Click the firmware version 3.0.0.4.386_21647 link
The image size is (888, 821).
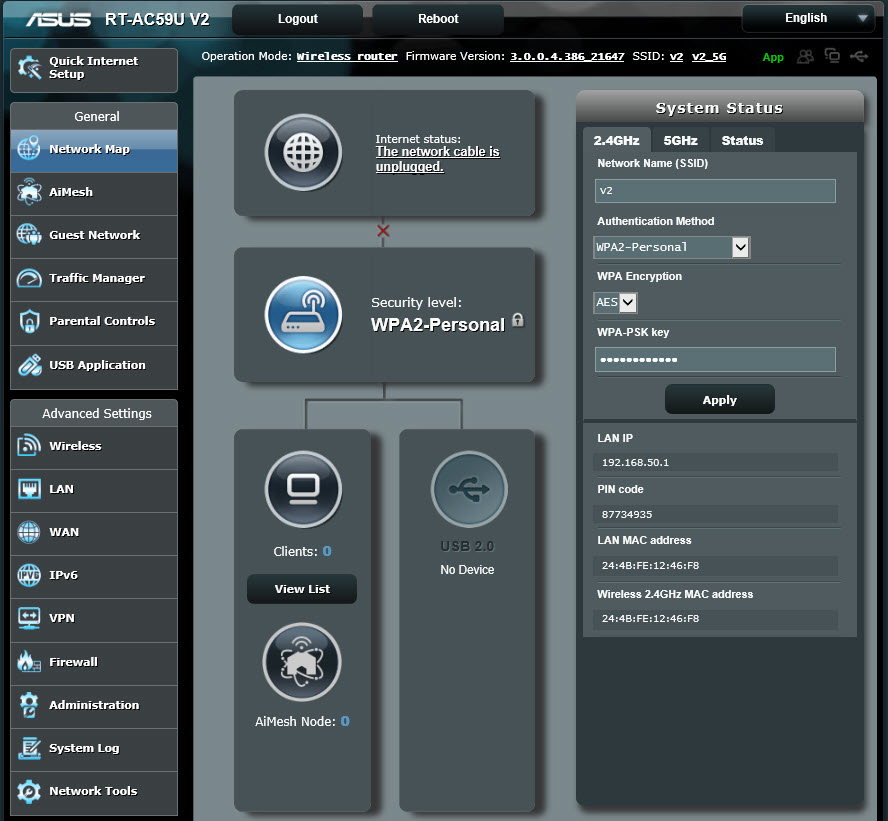click(567, 56)
